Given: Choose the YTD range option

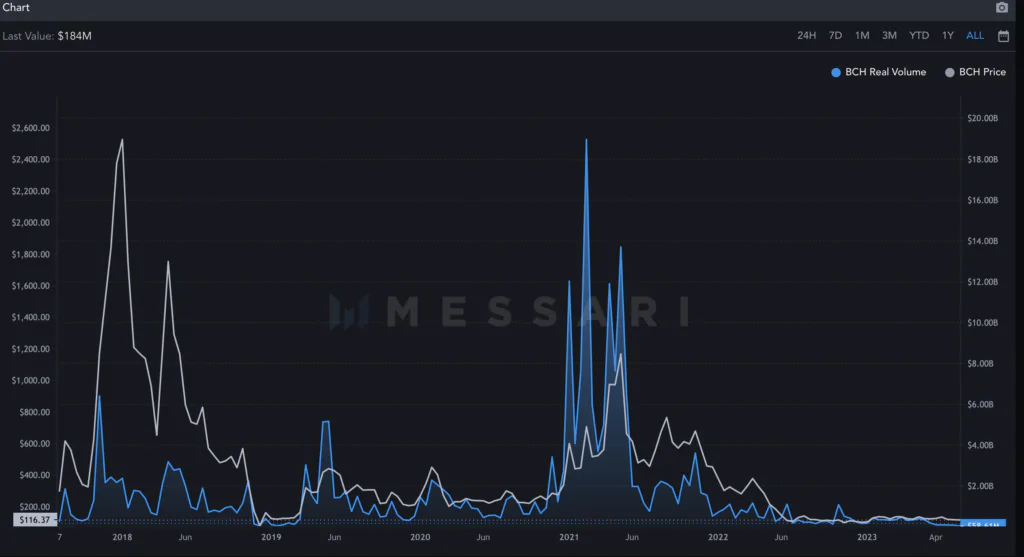Looking at the screenshot, I should pos(919,36).
